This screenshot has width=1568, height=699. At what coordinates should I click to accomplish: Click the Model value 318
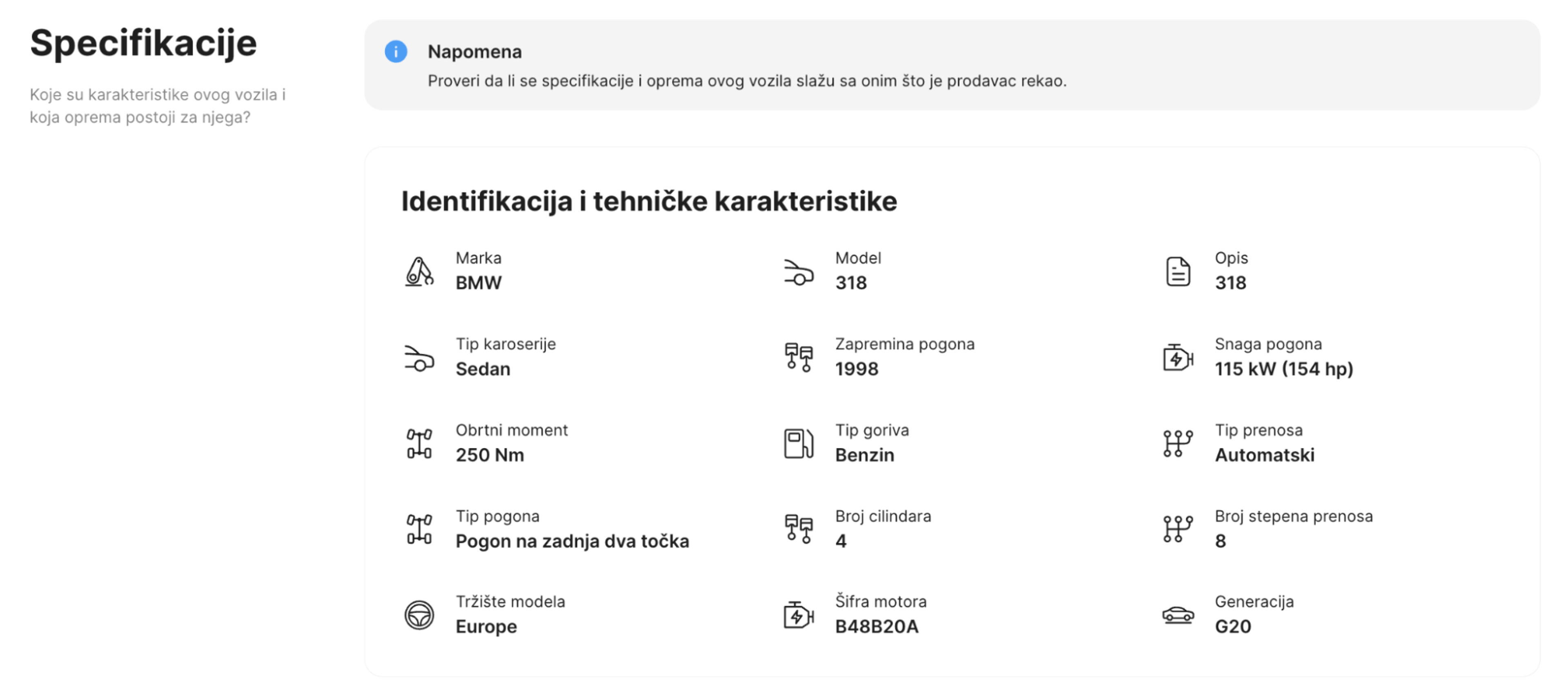851,283
